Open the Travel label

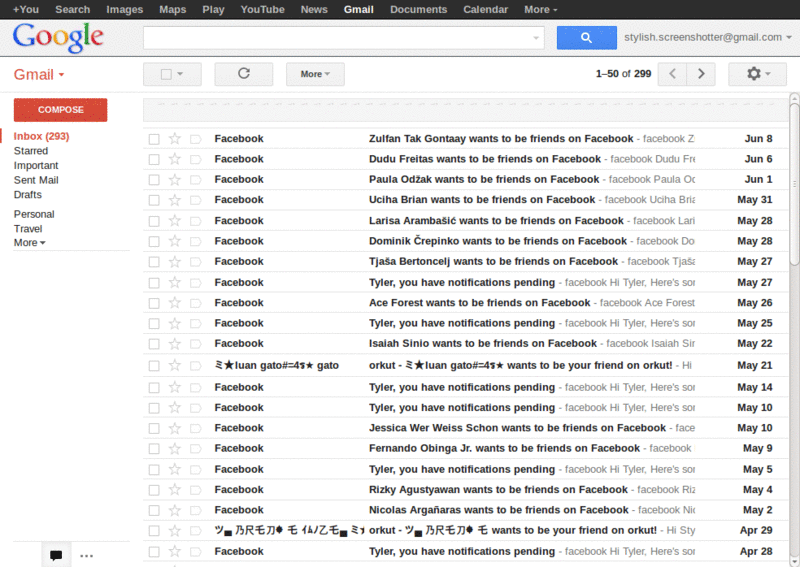click(x=28, y=229)
